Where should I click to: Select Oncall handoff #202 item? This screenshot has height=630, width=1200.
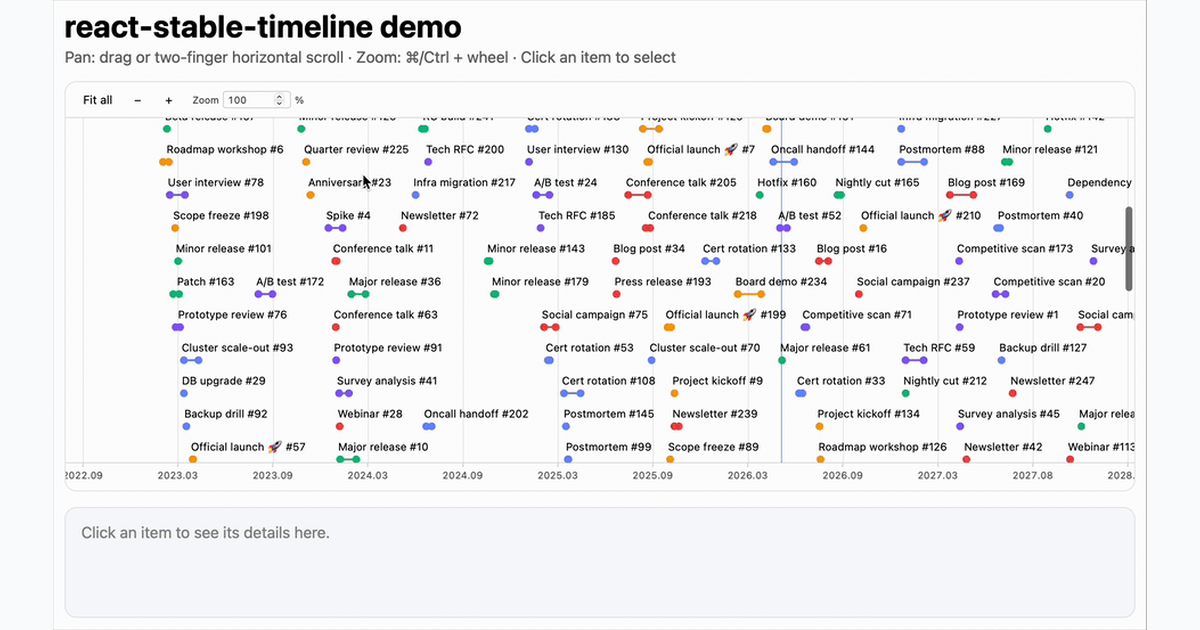476,413
